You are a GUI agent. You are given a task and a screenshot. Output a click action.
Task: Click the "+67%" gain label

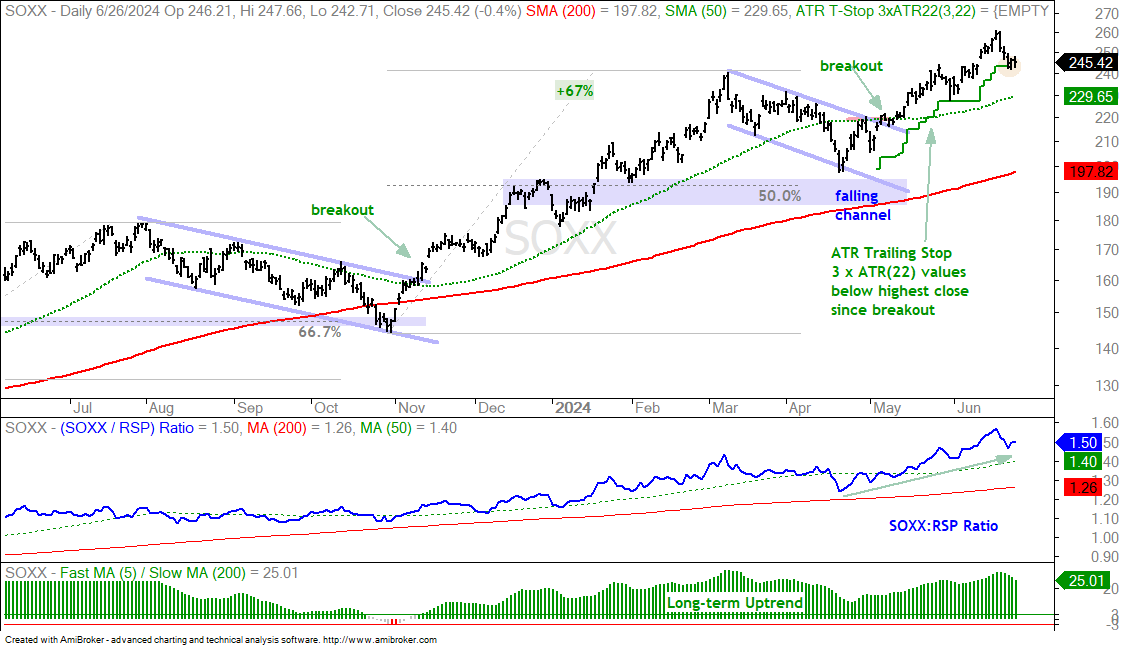click(574, 91)
